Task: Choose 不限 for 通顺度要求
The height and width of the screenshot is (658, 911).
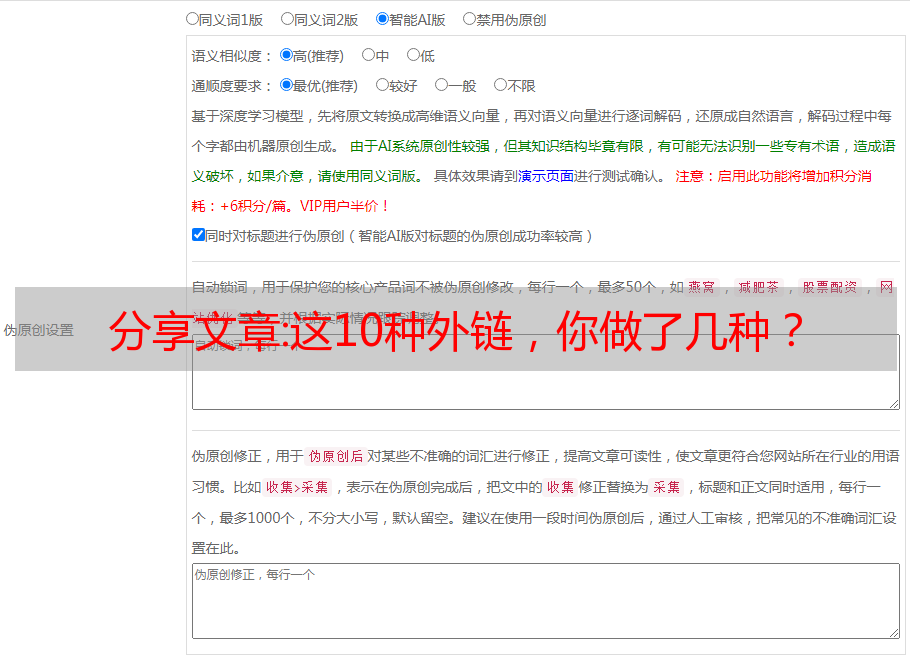Action: (x=500, y=85)
